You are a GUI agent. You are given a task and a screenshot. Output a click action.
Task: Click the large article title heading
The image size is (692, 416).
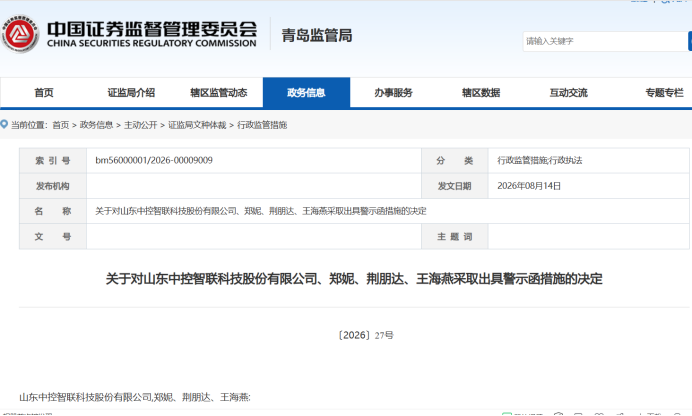coord(354,279)
